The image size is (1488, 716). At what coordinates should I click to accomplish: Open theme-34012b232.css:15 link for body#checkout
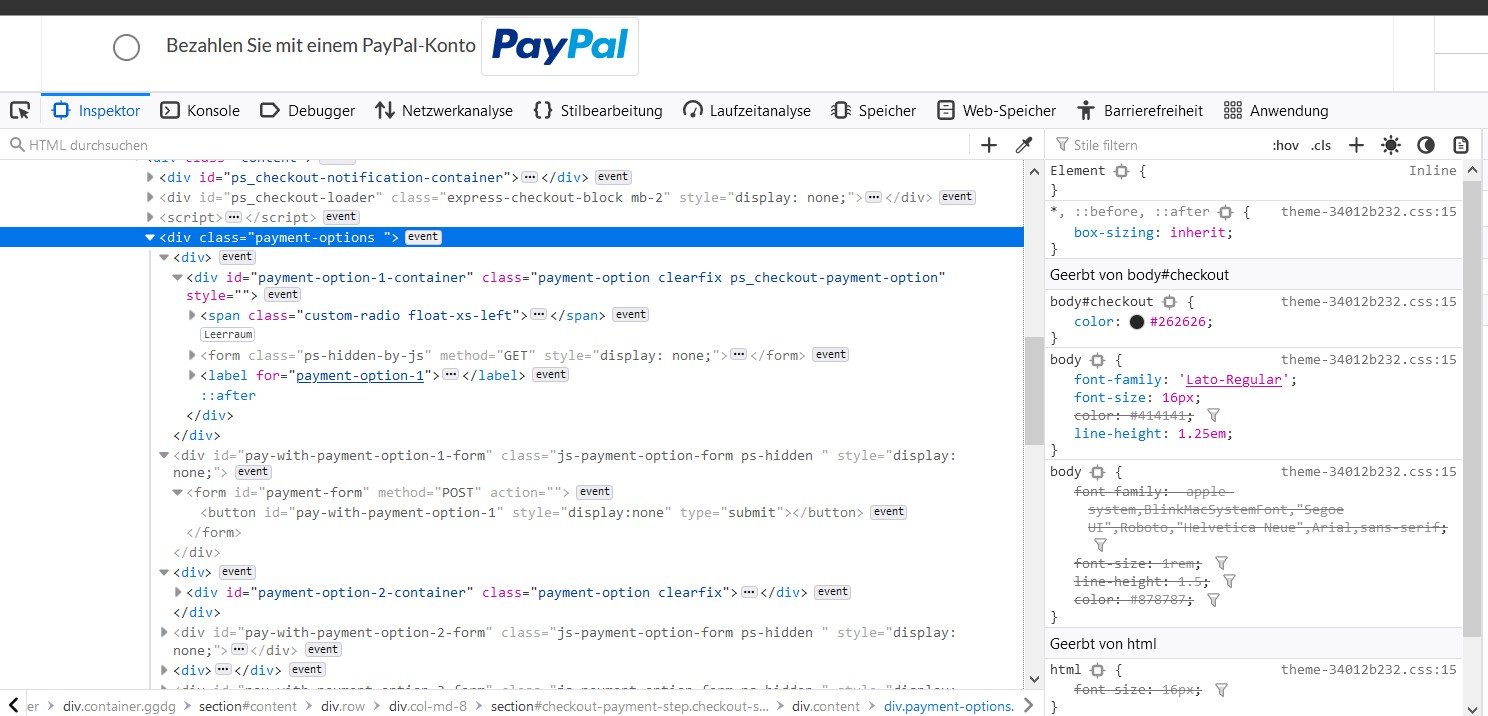click(1368, 302)
